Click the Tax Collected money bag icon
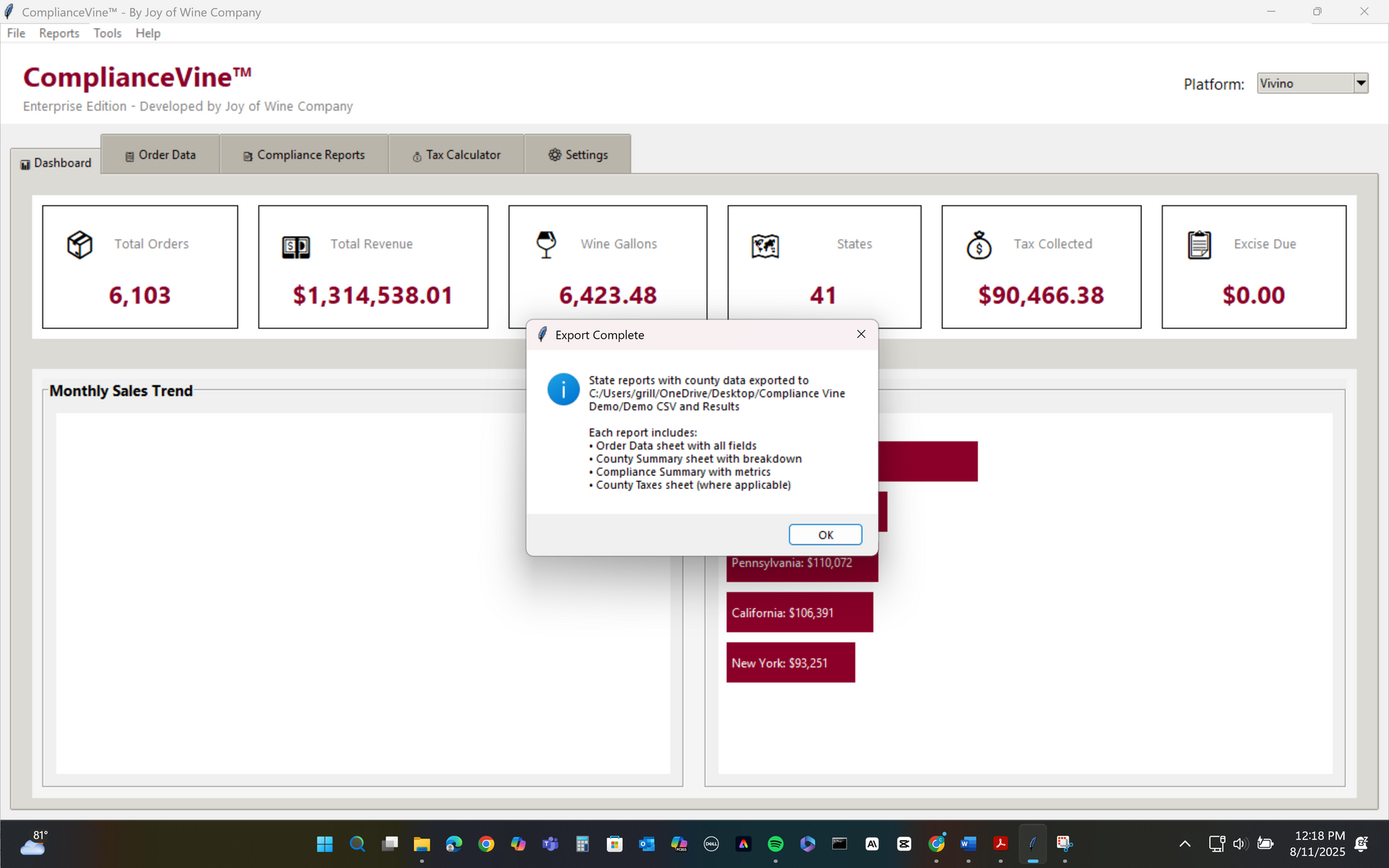 point(979,245)
